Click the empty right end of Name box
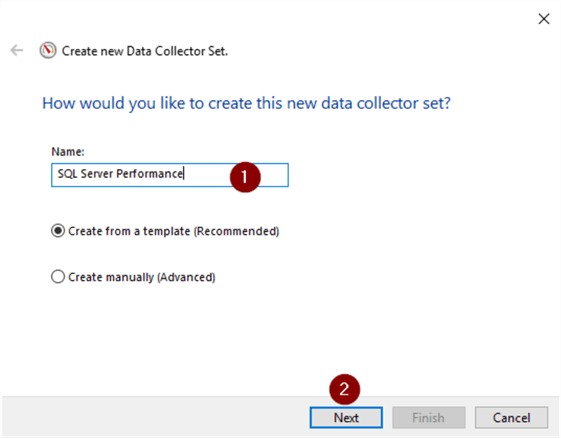This screenshot has height=438, width=561. 274,175
